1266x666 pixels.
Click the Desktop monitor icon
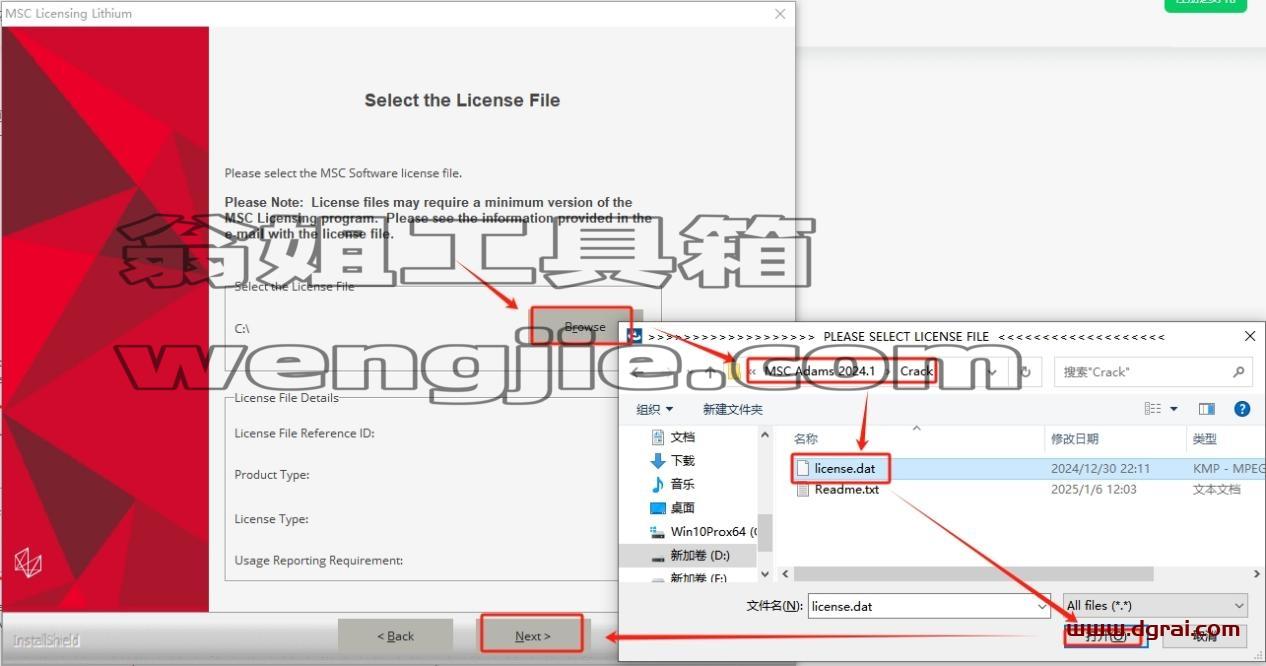658,508
